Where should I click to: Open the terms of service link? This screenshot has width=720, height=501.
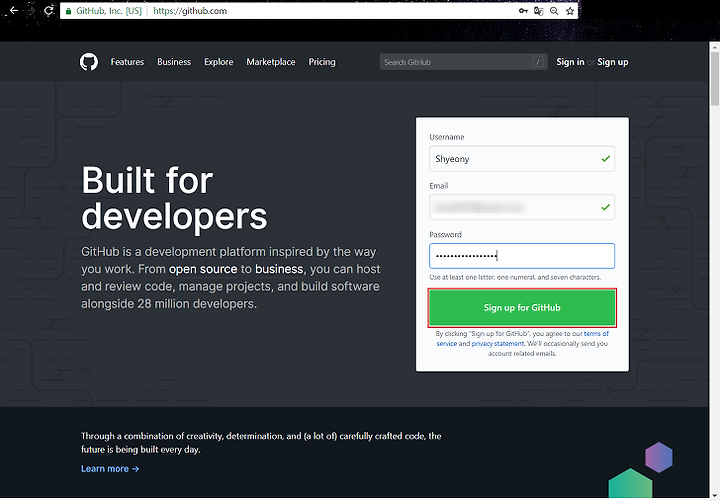point(596,334)
